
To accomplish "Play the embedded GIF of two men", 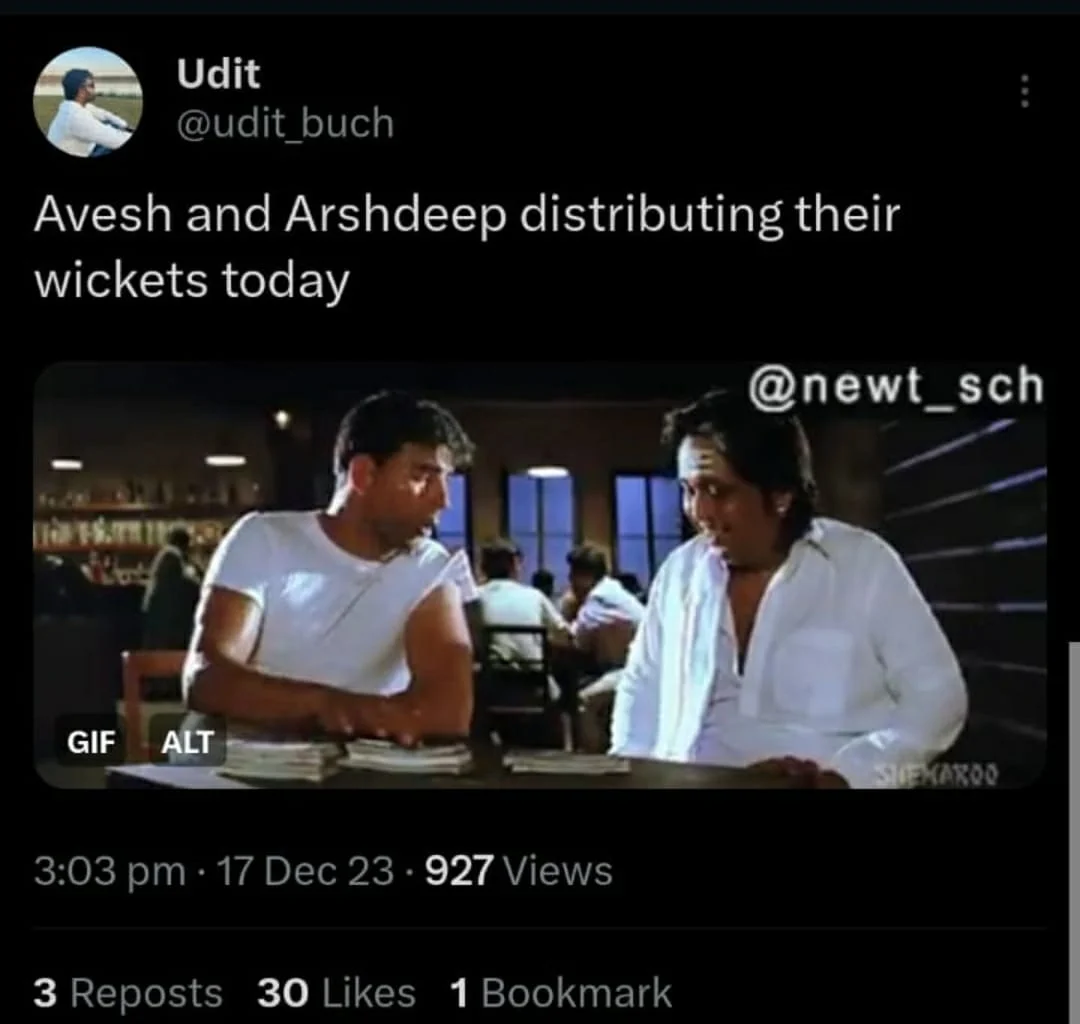I will (540, 575).
